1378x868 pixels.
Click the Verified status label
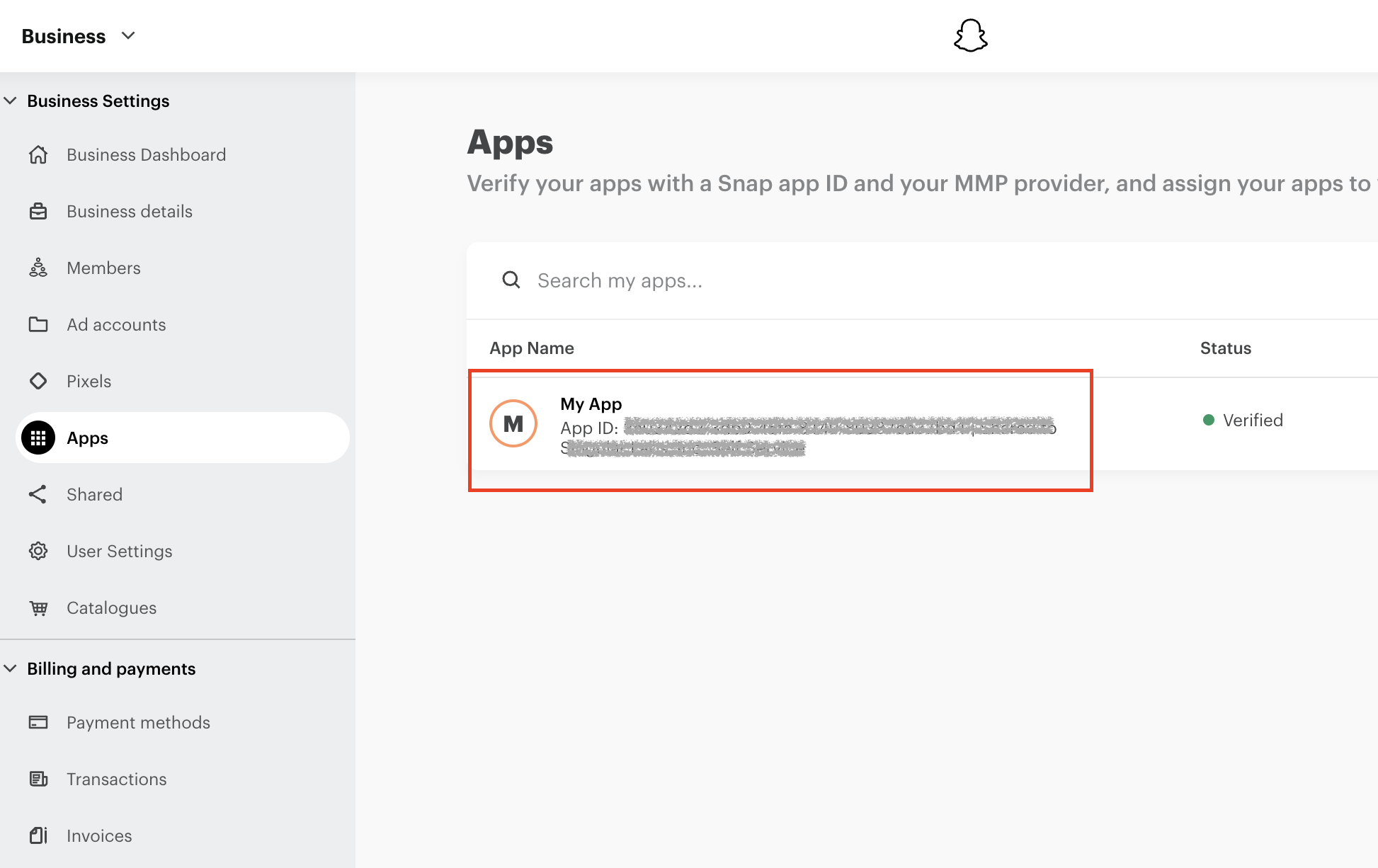coord(1253,420)
